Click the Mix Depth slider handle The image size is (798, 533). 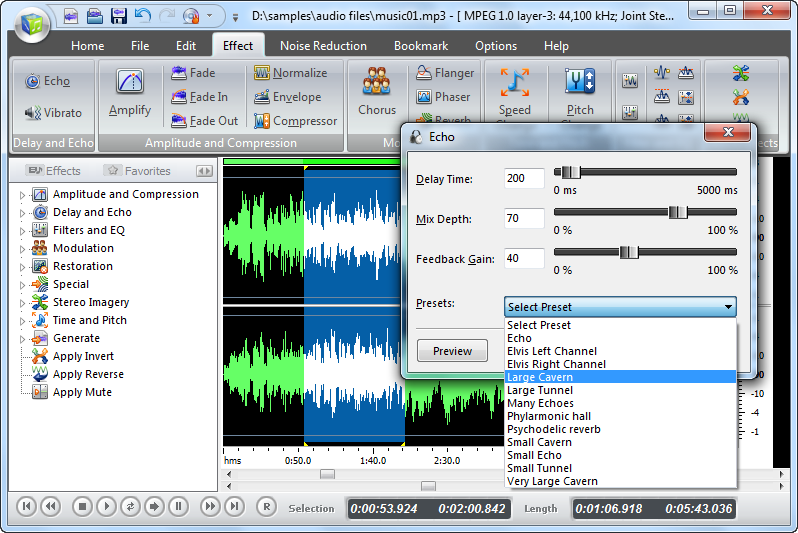point(678,212)
